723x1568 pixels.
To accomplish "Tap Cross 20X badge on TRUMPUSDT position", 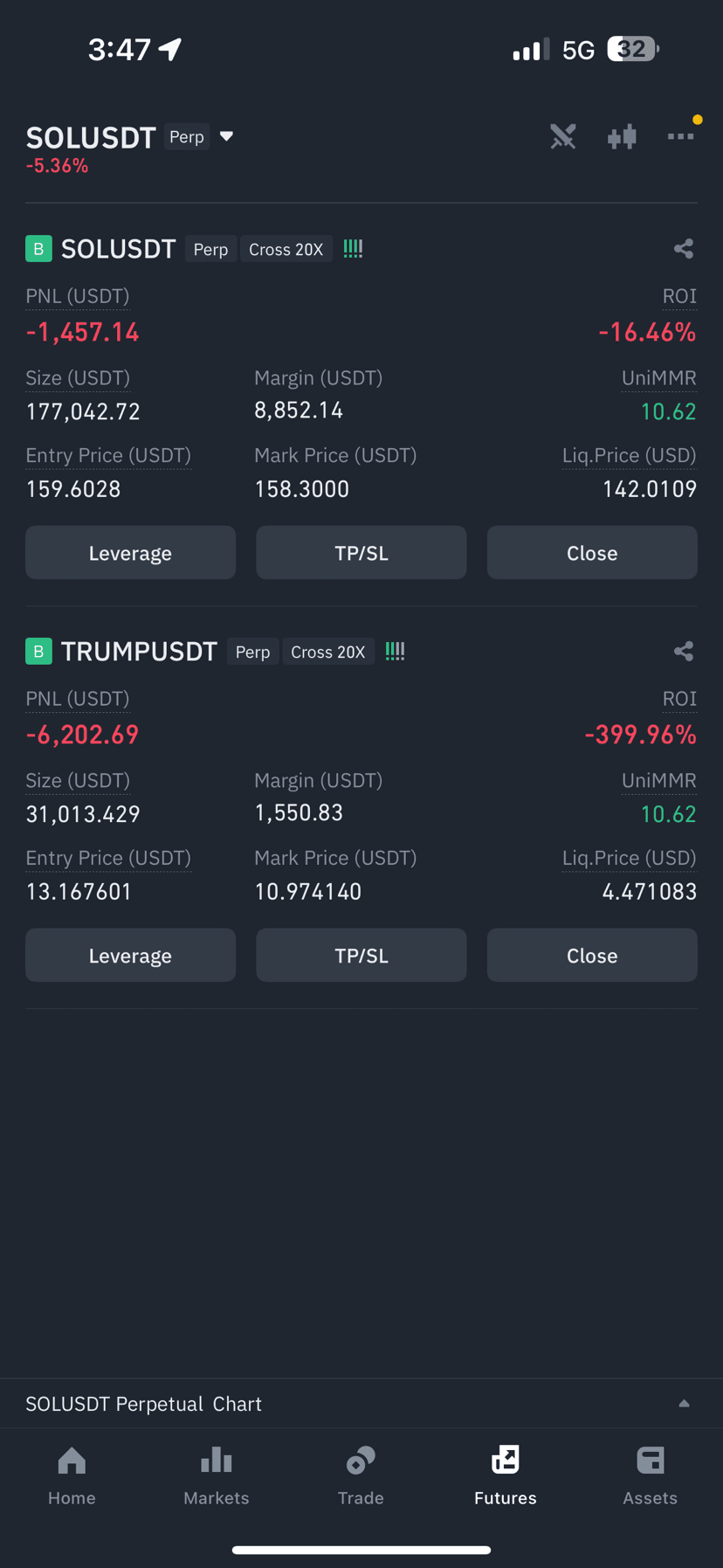I will 327,653.
